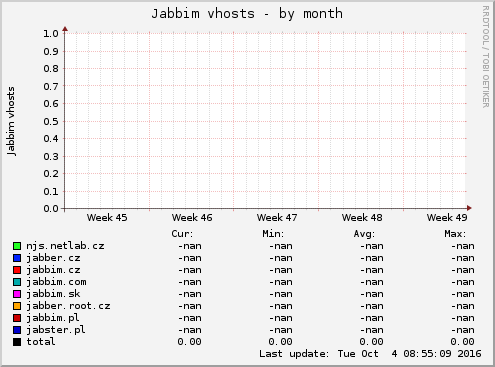Click the 0.8 y-axis value
The width and height of the screenshot is (495, 367).
(x=51, y=69)
